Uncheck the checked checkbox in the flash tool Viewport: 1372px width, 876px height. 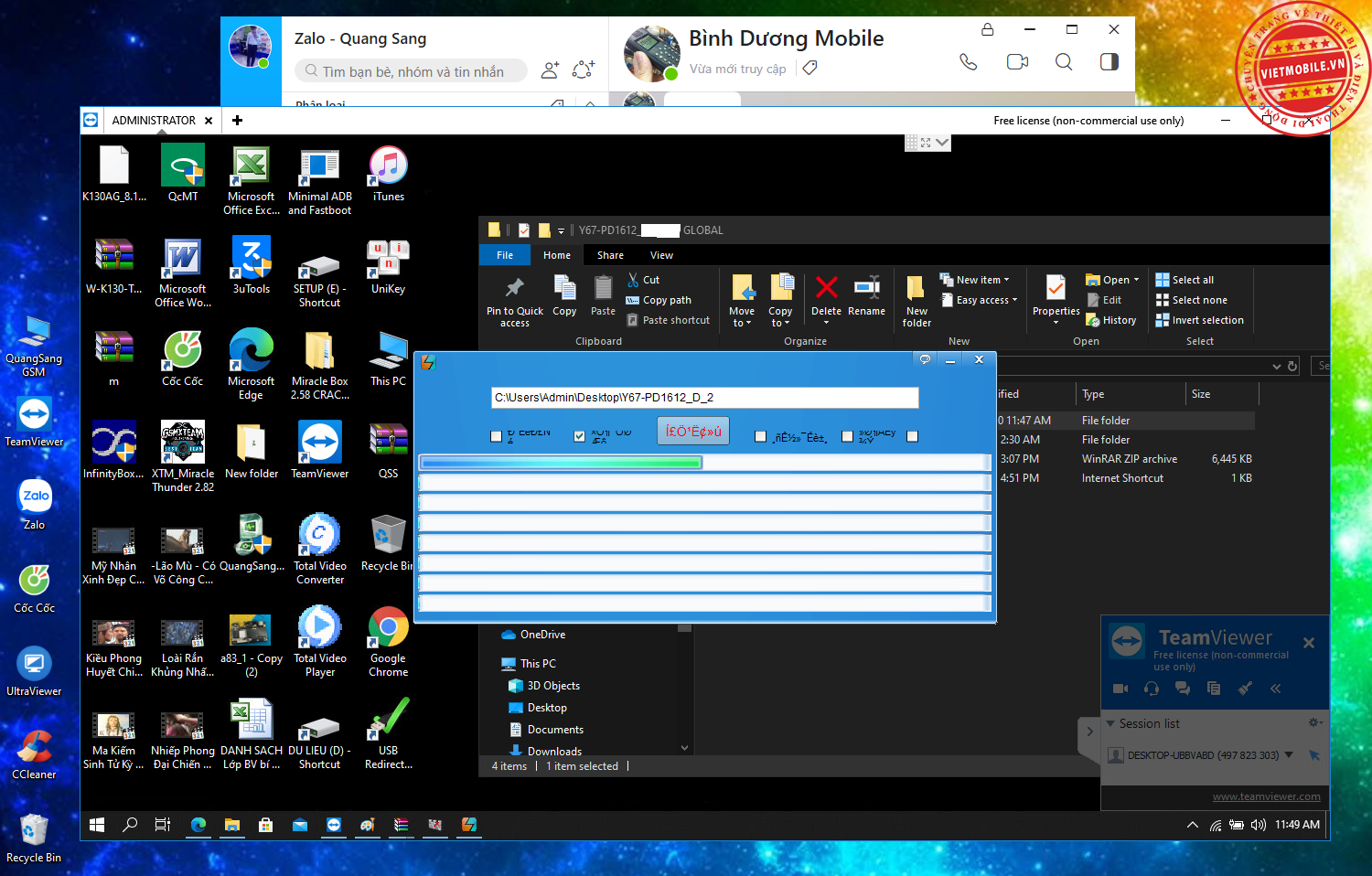click(x=579, y=436)
